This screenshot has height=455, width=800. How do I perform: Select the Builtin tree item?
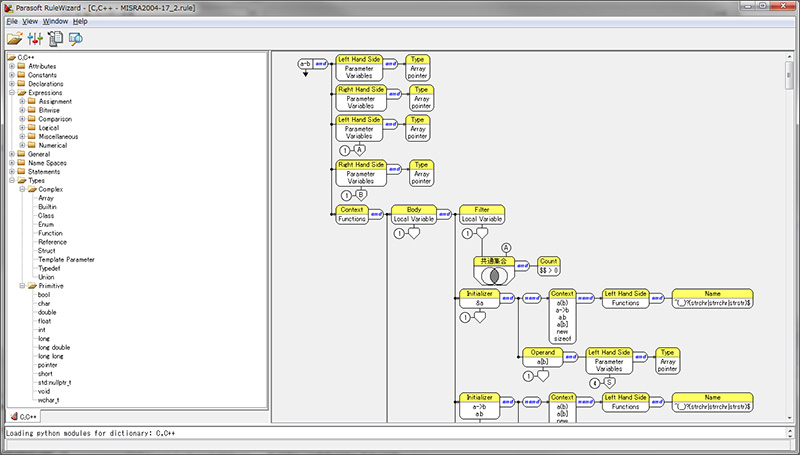(x=47, y=207)
